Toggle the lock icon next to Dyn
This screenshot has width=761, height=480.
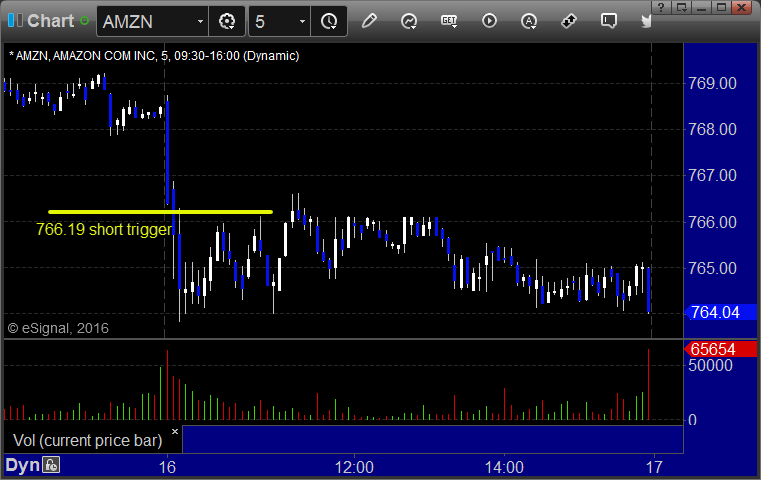pyautogui.click(x=50, y=465)
